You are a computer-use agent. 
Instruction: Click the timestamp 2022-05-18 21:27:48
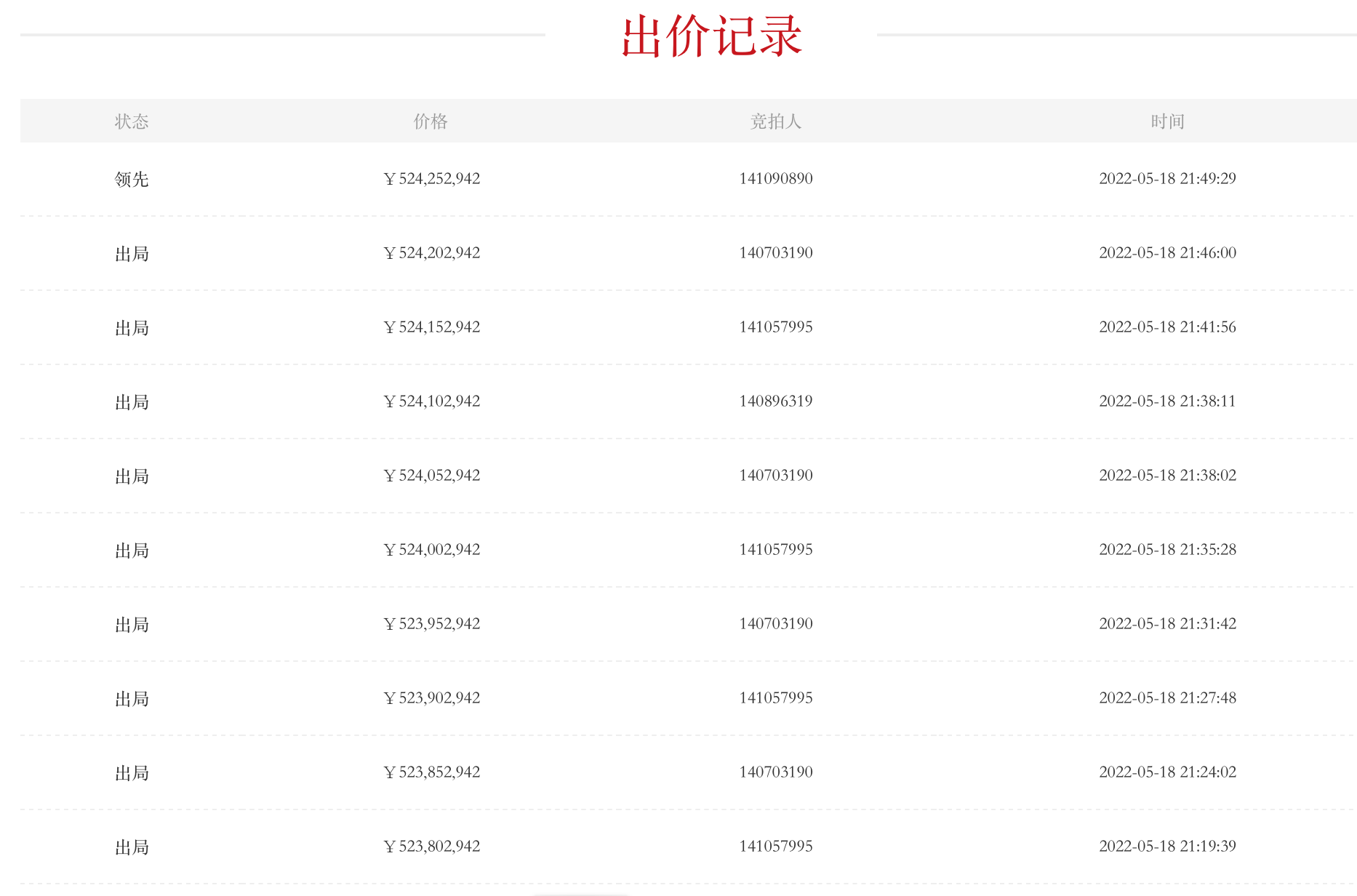pos(1167,698)
